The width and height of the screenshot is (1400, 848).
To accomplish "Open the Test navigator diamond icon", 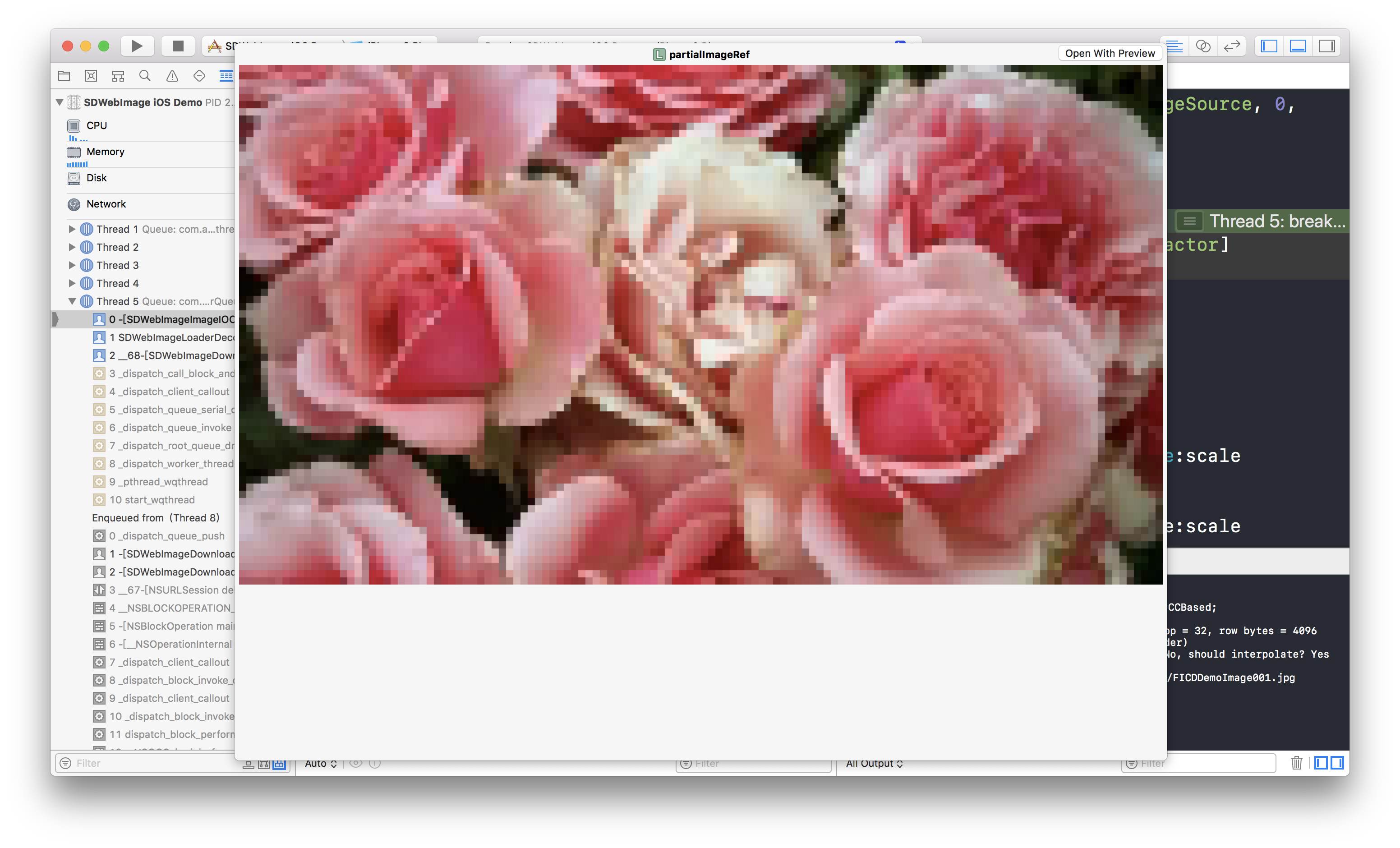I will (x=199, y=76).
